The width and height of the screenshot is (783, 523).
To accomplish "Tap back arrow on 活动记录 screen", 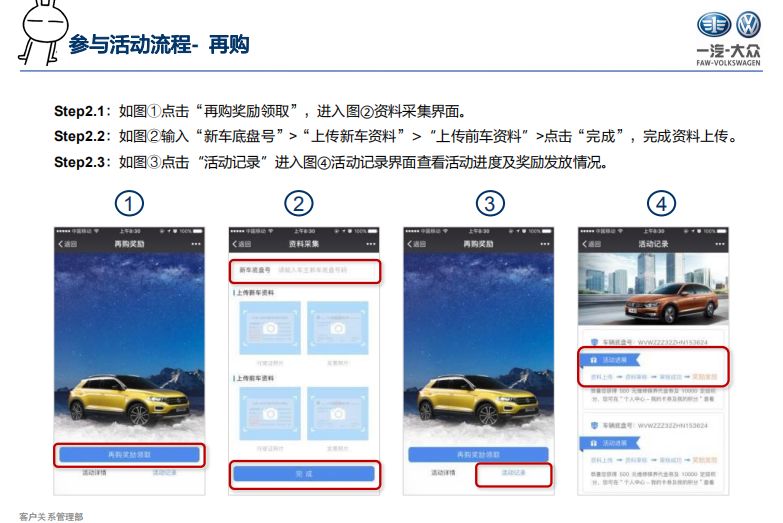I will [591, 244].
